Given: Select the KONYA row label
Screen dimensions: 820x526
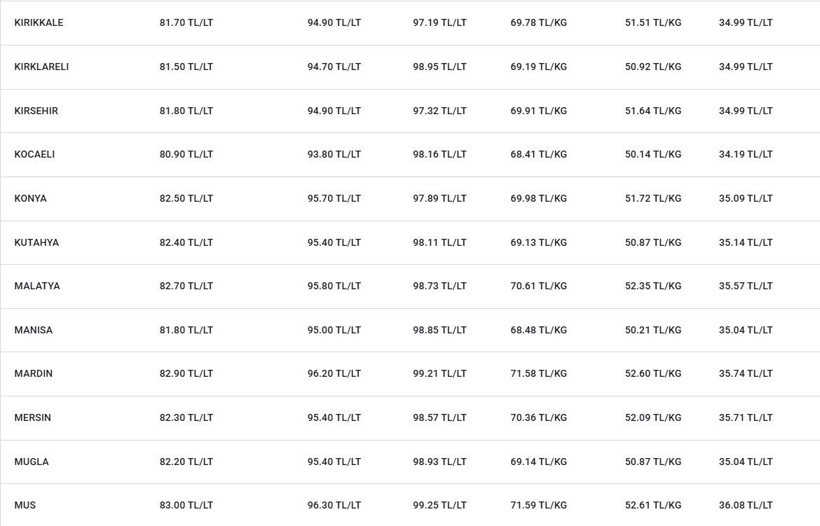Looking at the screenshot, I should coord(30,198).
